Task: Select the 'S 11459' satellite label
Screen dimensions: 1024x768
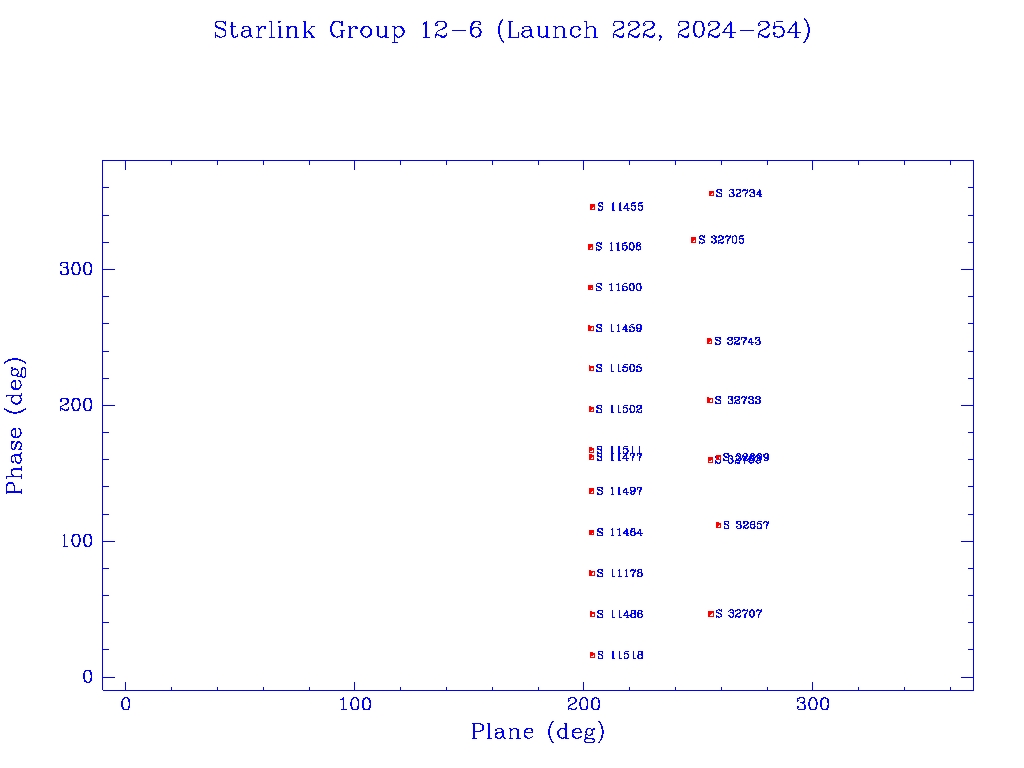Action: click(618, 328)
